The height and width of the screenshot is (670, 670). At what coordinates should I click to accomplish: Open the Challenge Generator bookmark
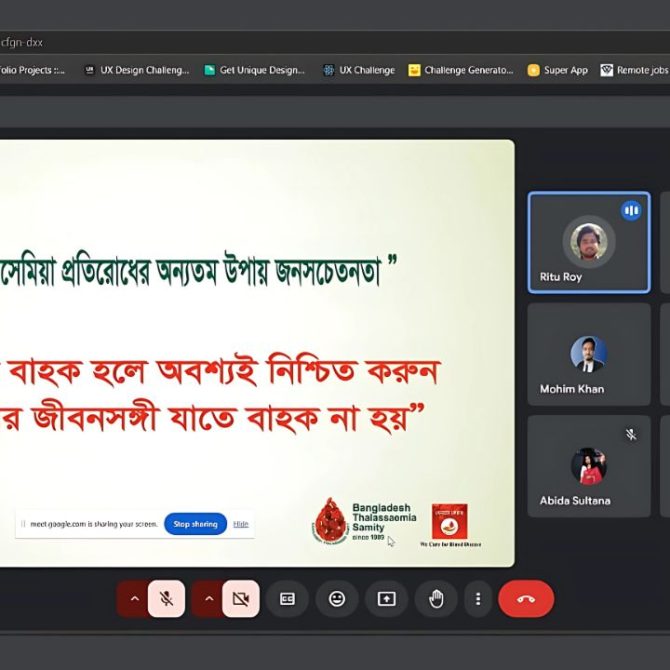(x=461, y=70)
